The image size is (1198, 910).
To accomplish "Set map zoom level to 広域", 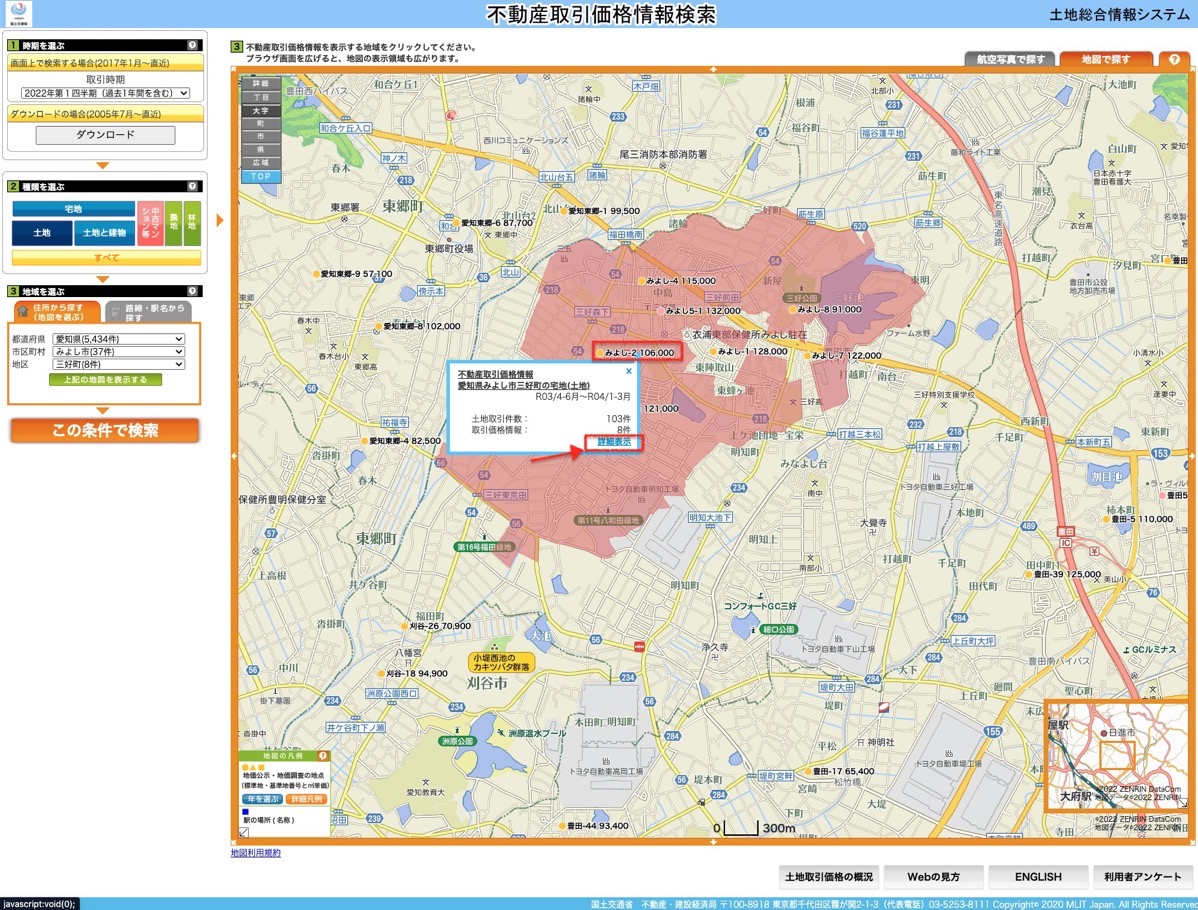I will (261, 163).
